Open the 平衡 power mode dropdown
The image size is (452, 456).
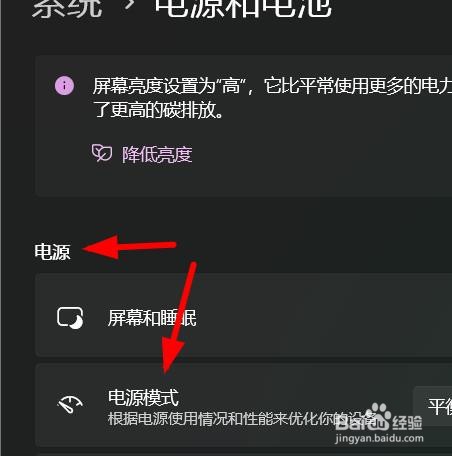tap(433, 406)
